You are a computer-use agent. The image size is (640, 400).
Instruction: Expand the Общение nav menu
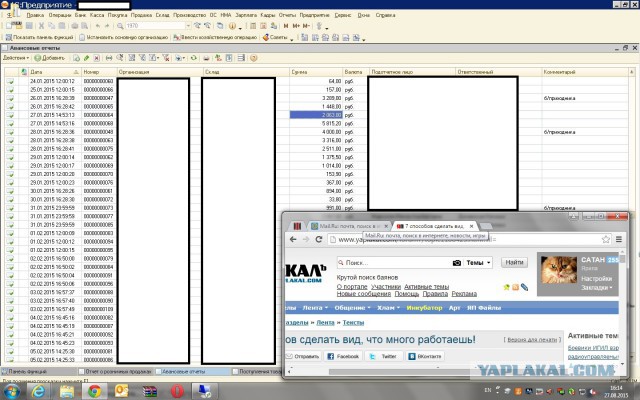(352, 308)
